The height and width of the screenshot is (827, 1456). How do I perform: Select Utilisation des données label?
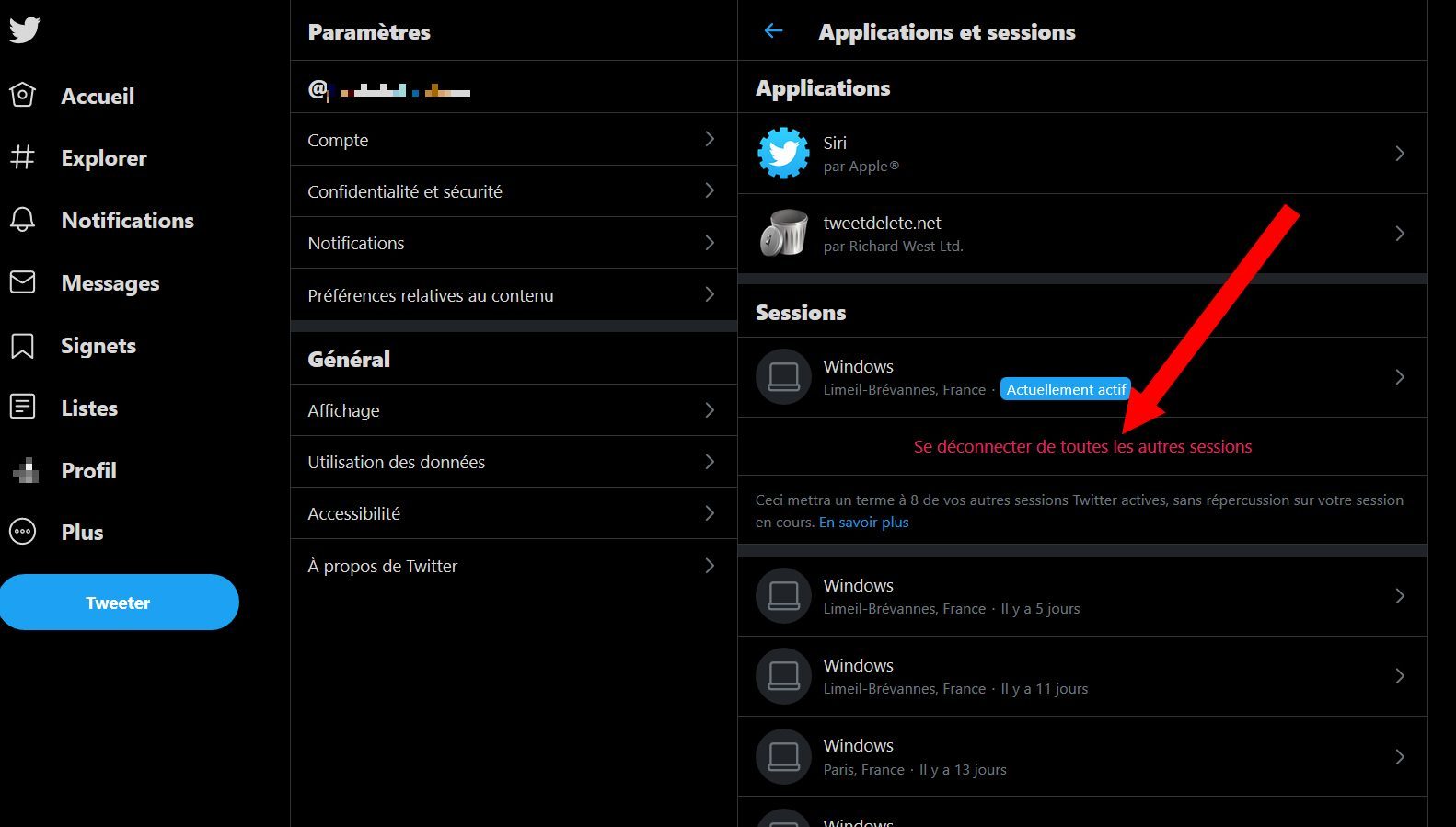[396, 462]
